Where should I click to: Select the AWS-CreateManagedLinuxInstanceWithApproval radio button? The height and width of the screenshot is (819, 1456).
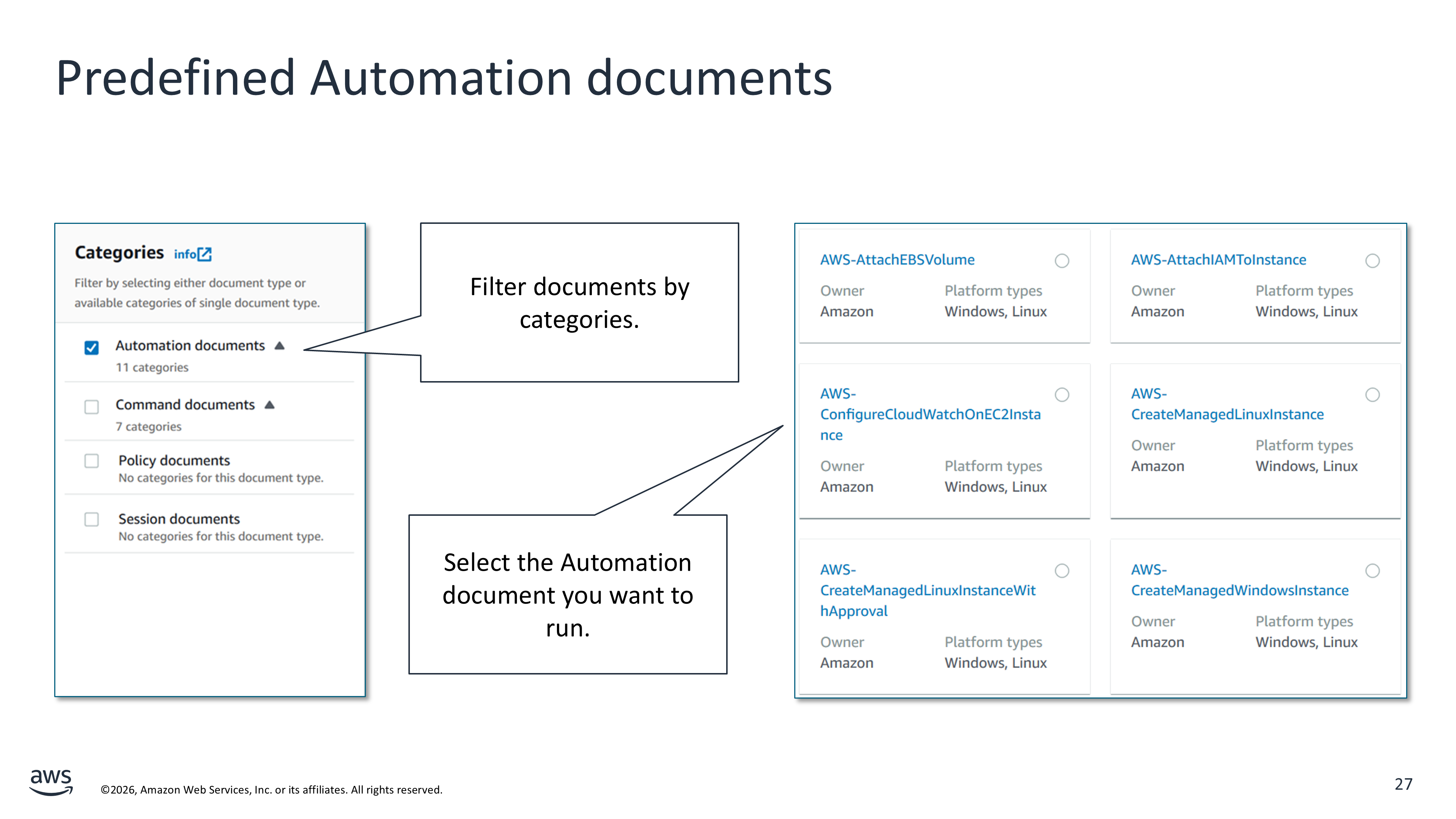point(1062,571)
